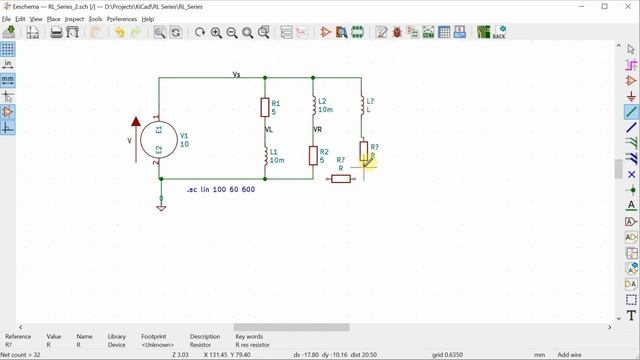Open Find in schematic
Image resolution: width=640 pixels, height=360 pixels.
click(x=160, y=32)
